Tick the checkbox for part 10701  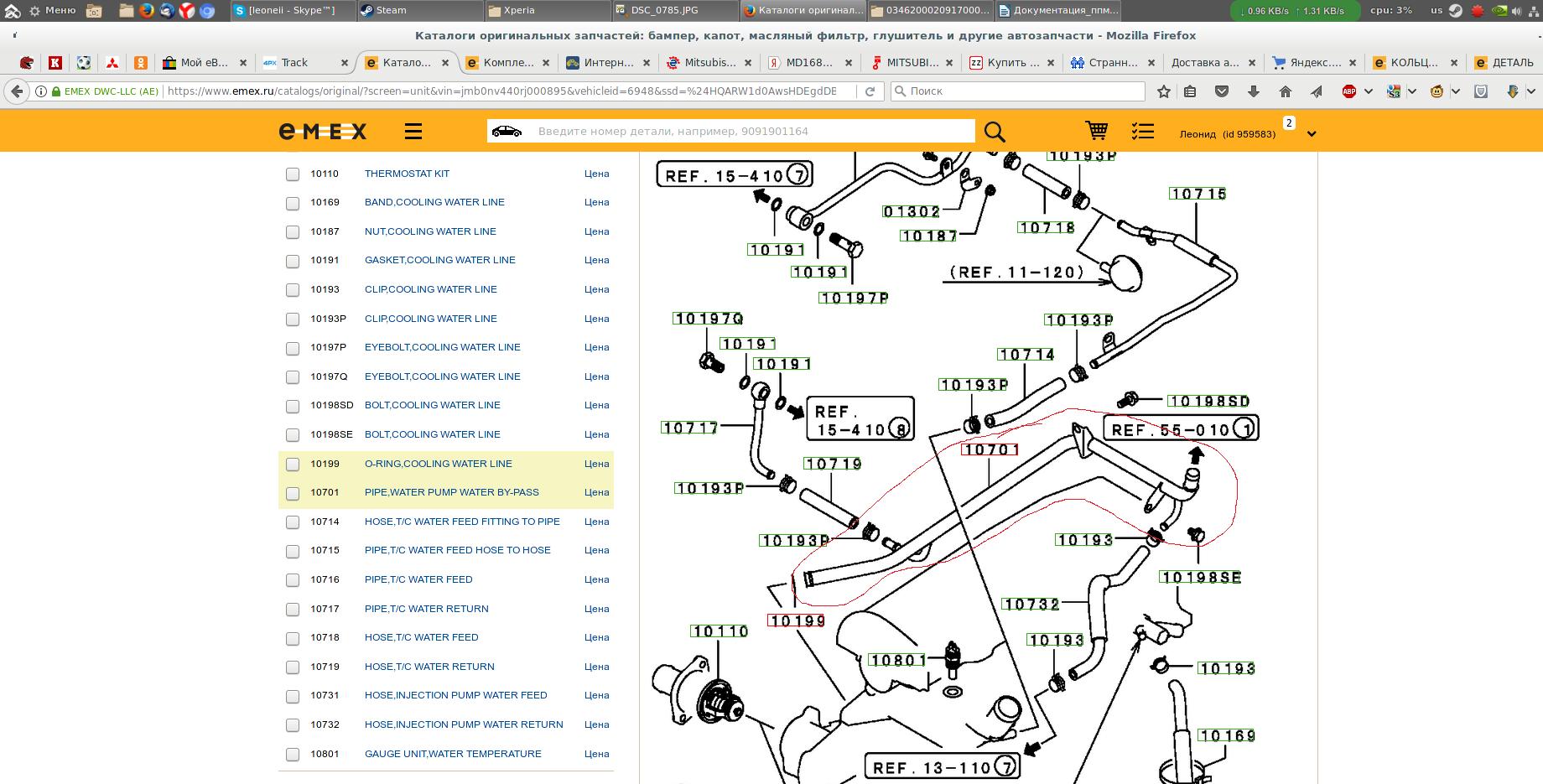(293, 493)
